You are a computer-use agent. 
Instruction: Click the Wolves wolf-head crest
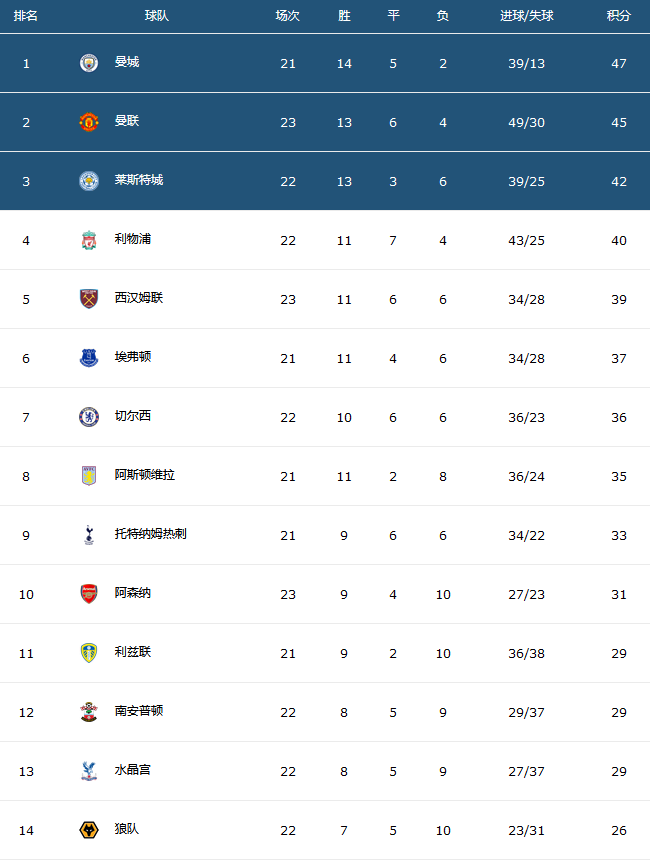[89, 830]
